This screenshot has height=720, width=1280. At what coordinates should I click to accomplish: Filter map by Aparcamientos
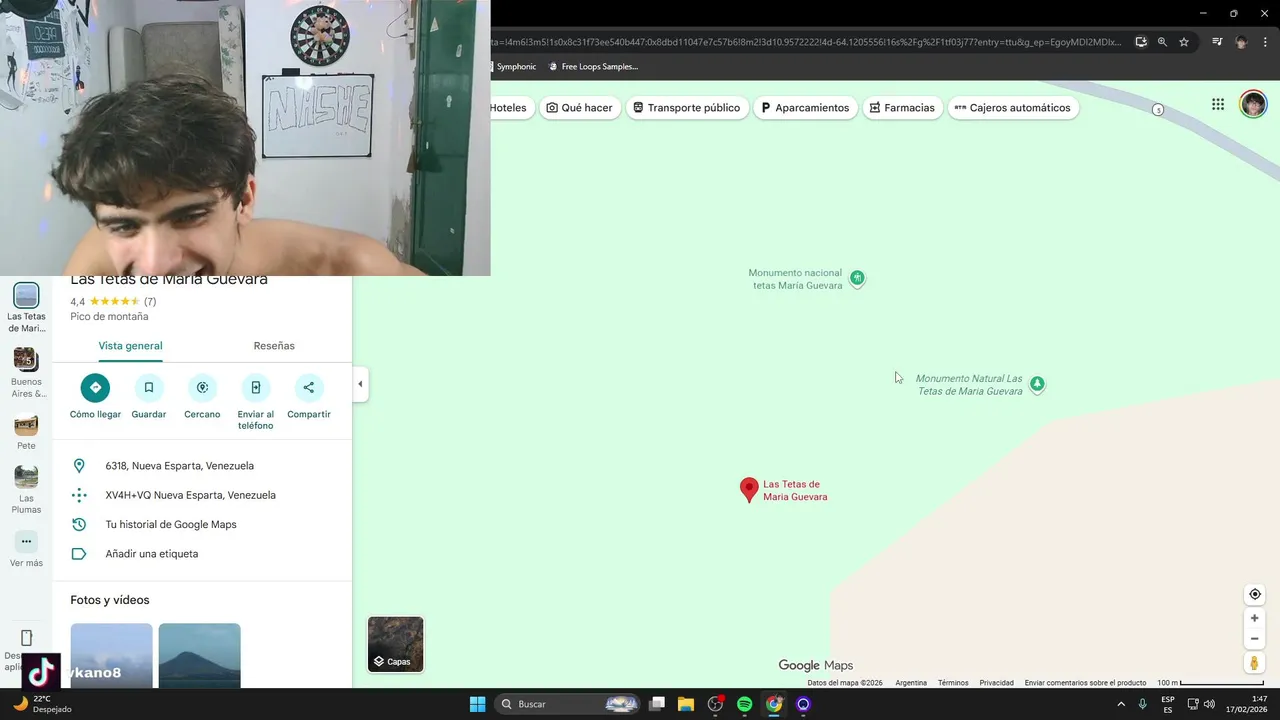pyautogui.click(x=805, y=108)
